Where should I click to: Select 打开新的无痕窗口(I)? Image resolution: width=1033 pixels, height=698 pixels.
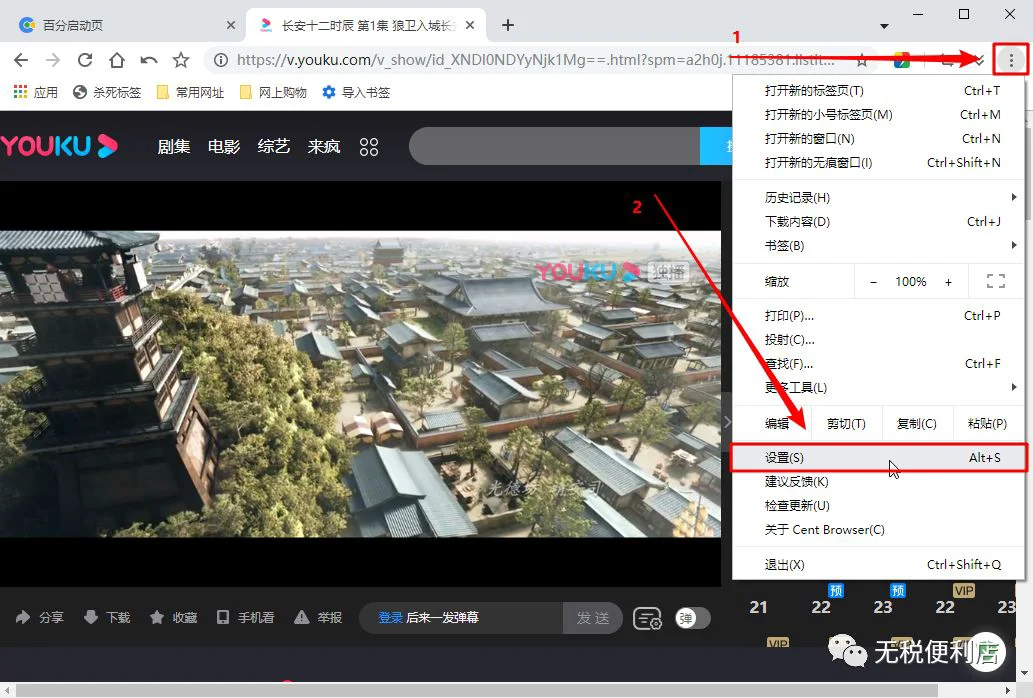tap(879, 163)
